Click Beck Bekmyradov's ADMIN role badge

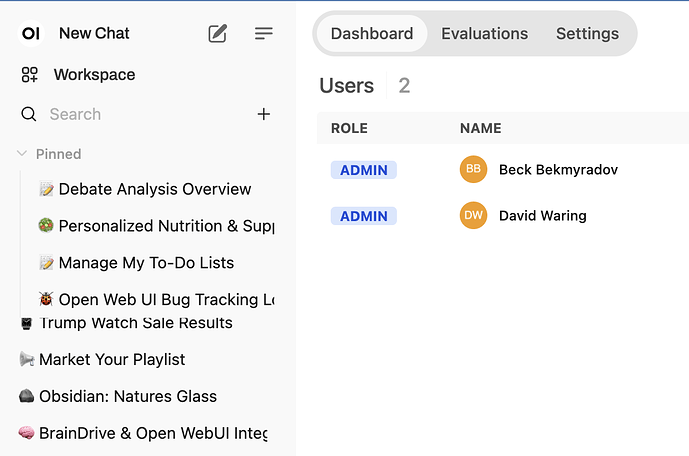[x=363, y=170]
